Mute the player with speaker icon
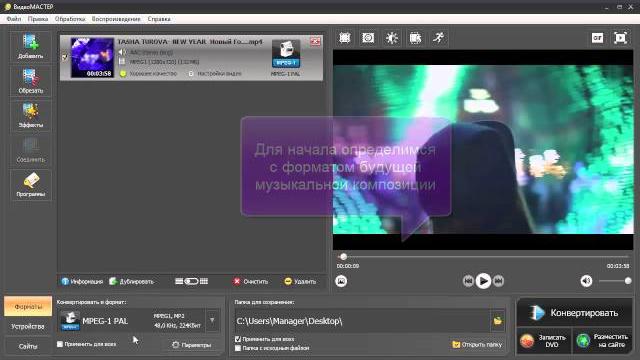 (x=586, y=281)
